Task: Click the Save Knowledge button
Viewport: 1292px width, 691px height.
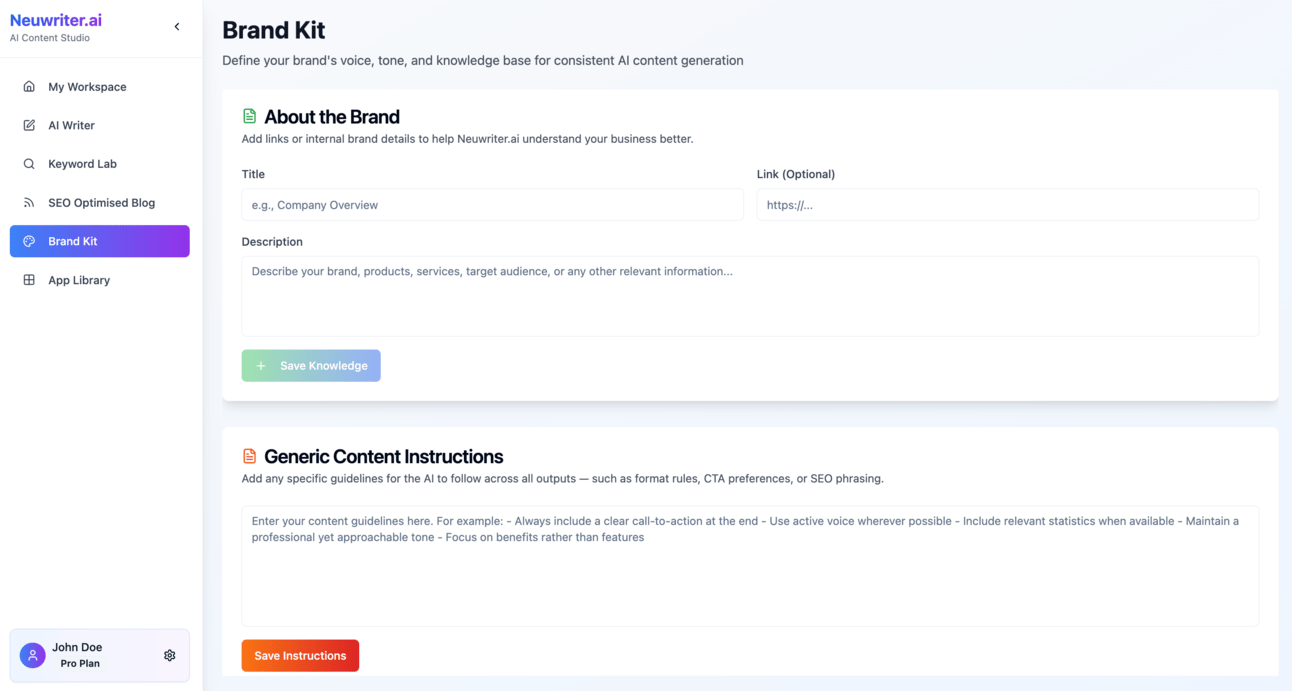Action: pyautogui.click(x=311, y=366)
